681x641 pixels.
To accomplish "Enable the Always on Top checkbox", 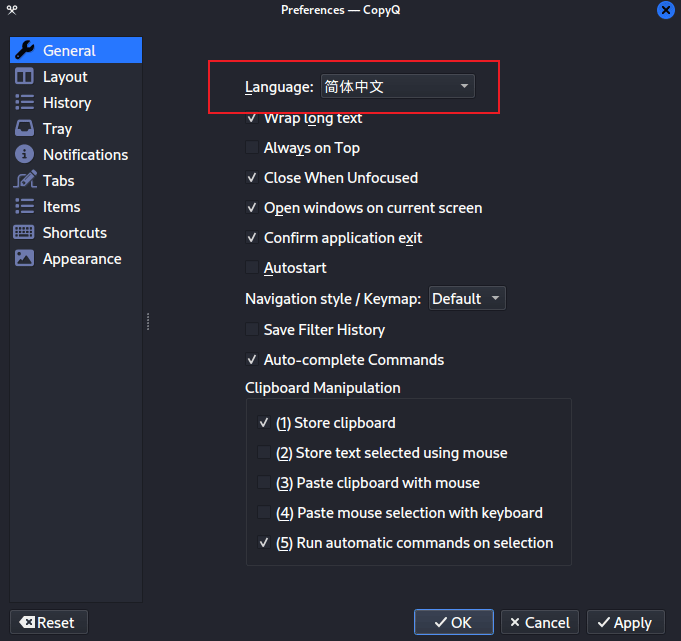I will [252, 148].
